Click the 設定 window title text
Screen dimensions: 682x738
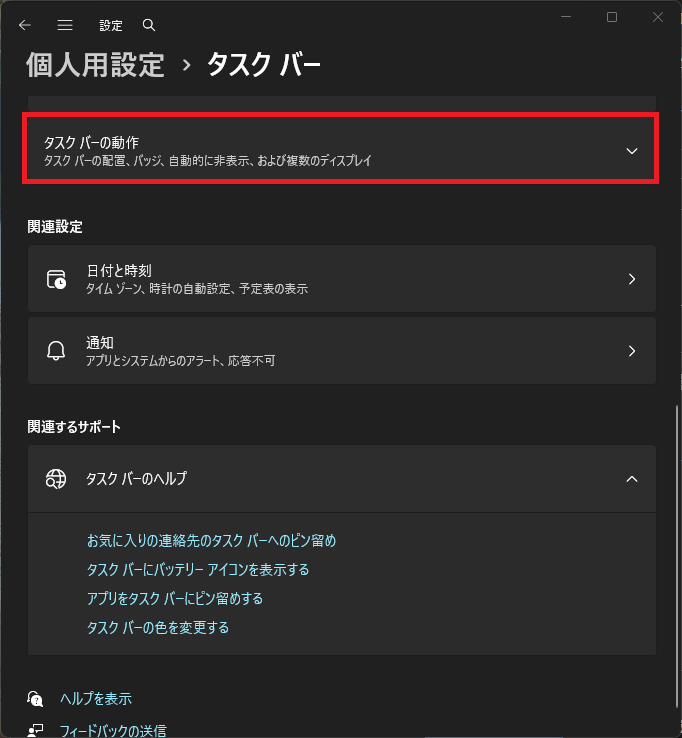pyautogui.click(x=111, y=25)
